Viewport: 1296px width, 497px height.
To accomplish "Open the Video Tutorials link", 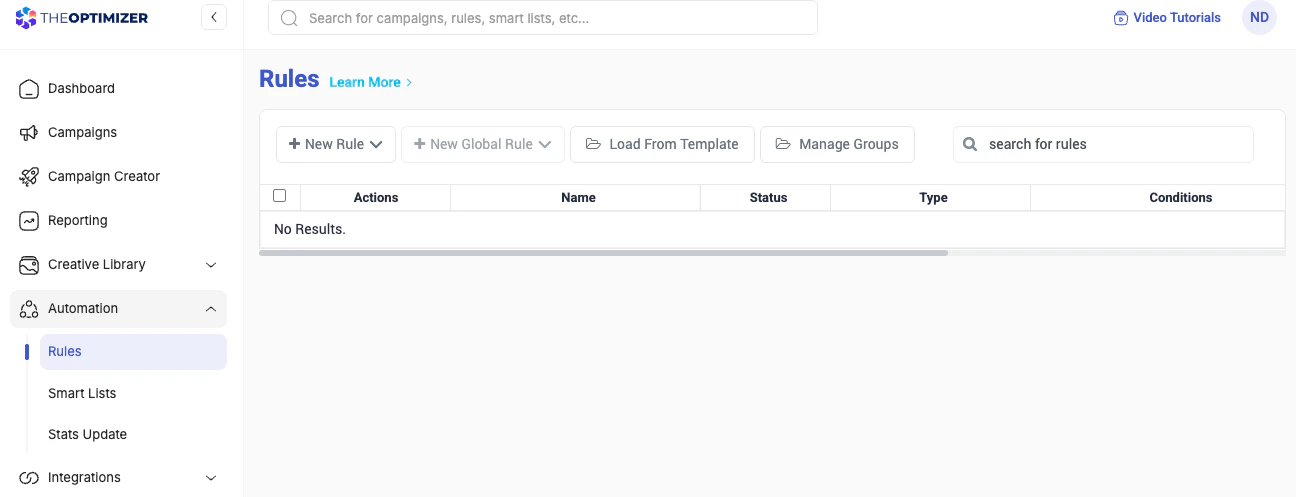I will (1167, 18).
